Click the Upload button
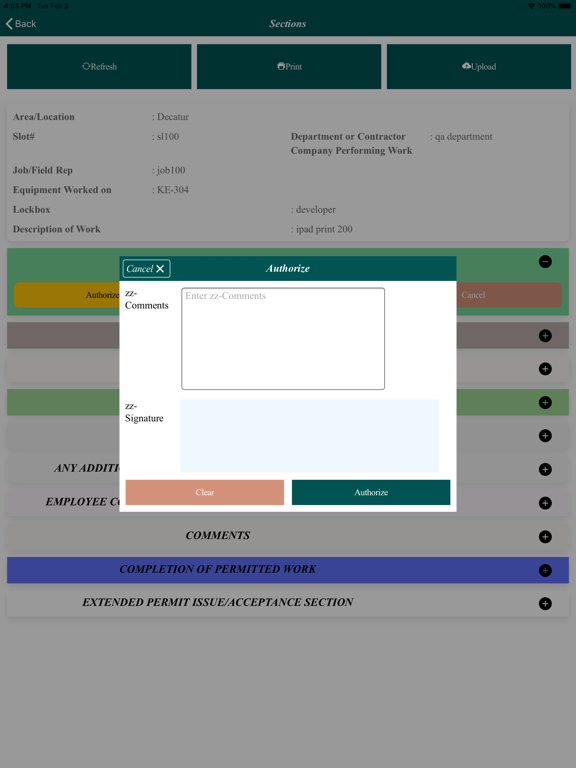This screenshot has width=576, height=768. (479, 67)
